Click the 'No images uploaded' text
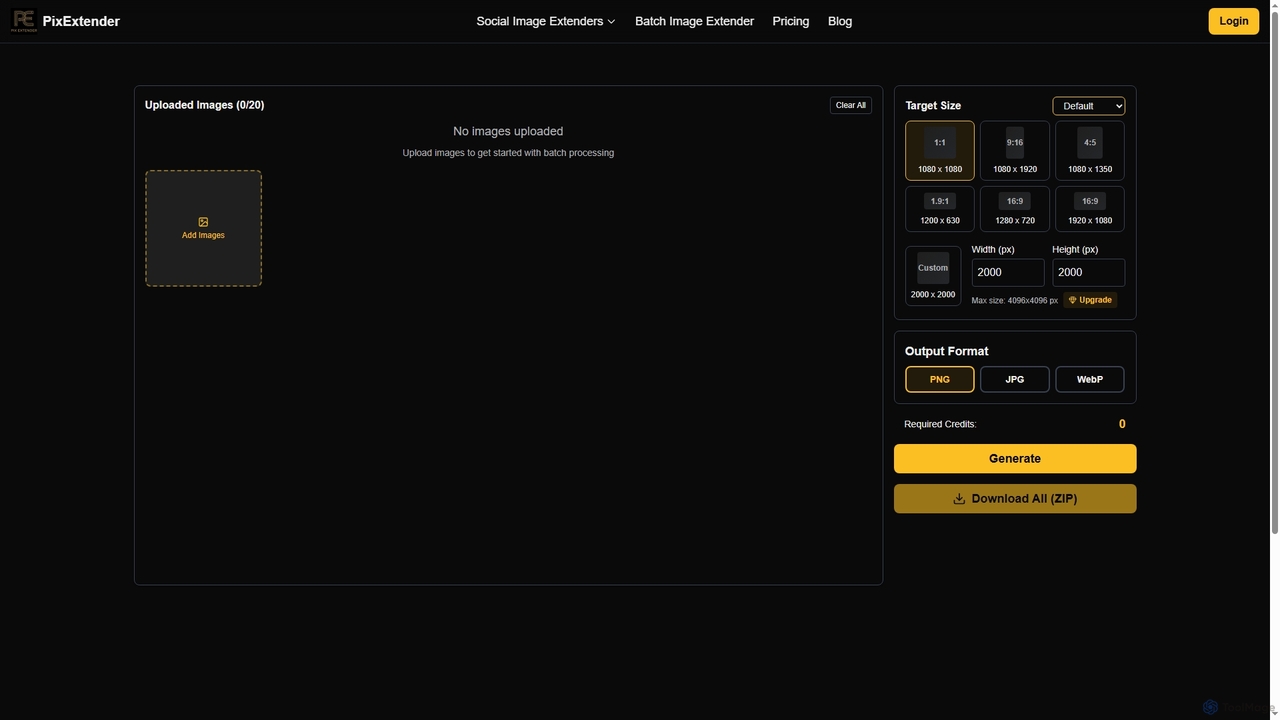This screenshot has width=1280, height=720. click(508, 131)
